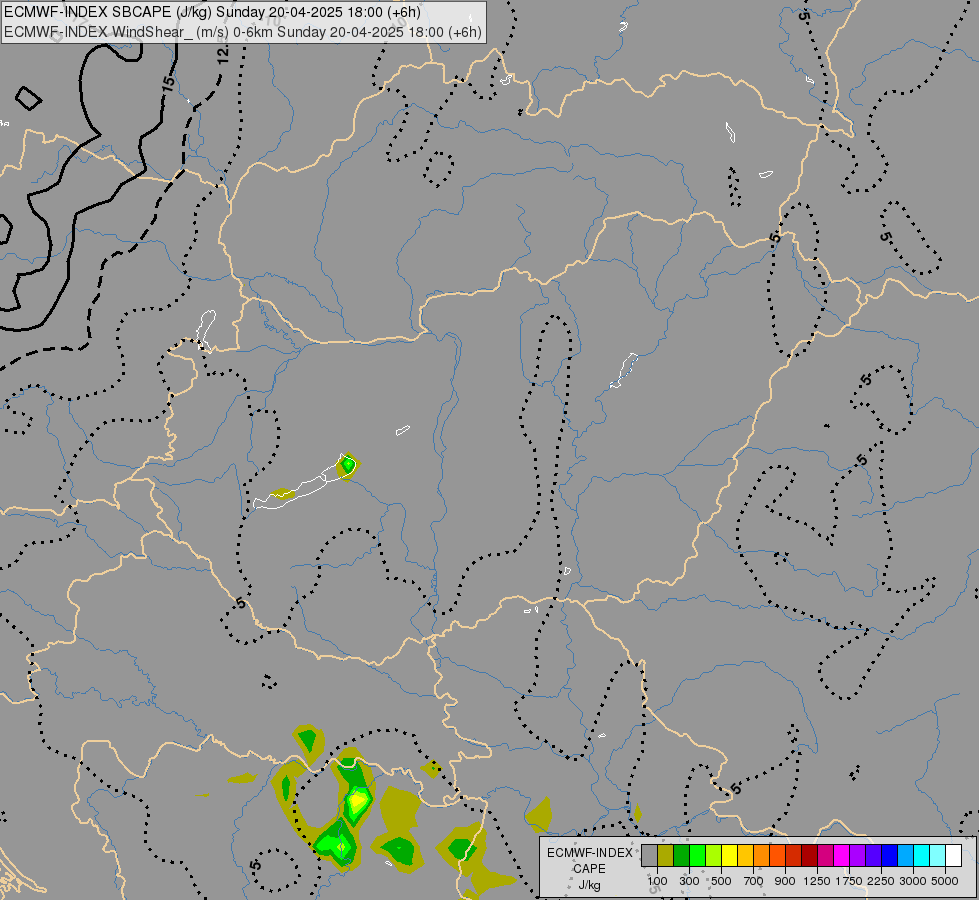The width and height of the screenshot is (979, 900).
Task: Click the 'ECMWF-INDEX WindShear_ (m/s) 0-6km' title line
Action: coord(242,32)
